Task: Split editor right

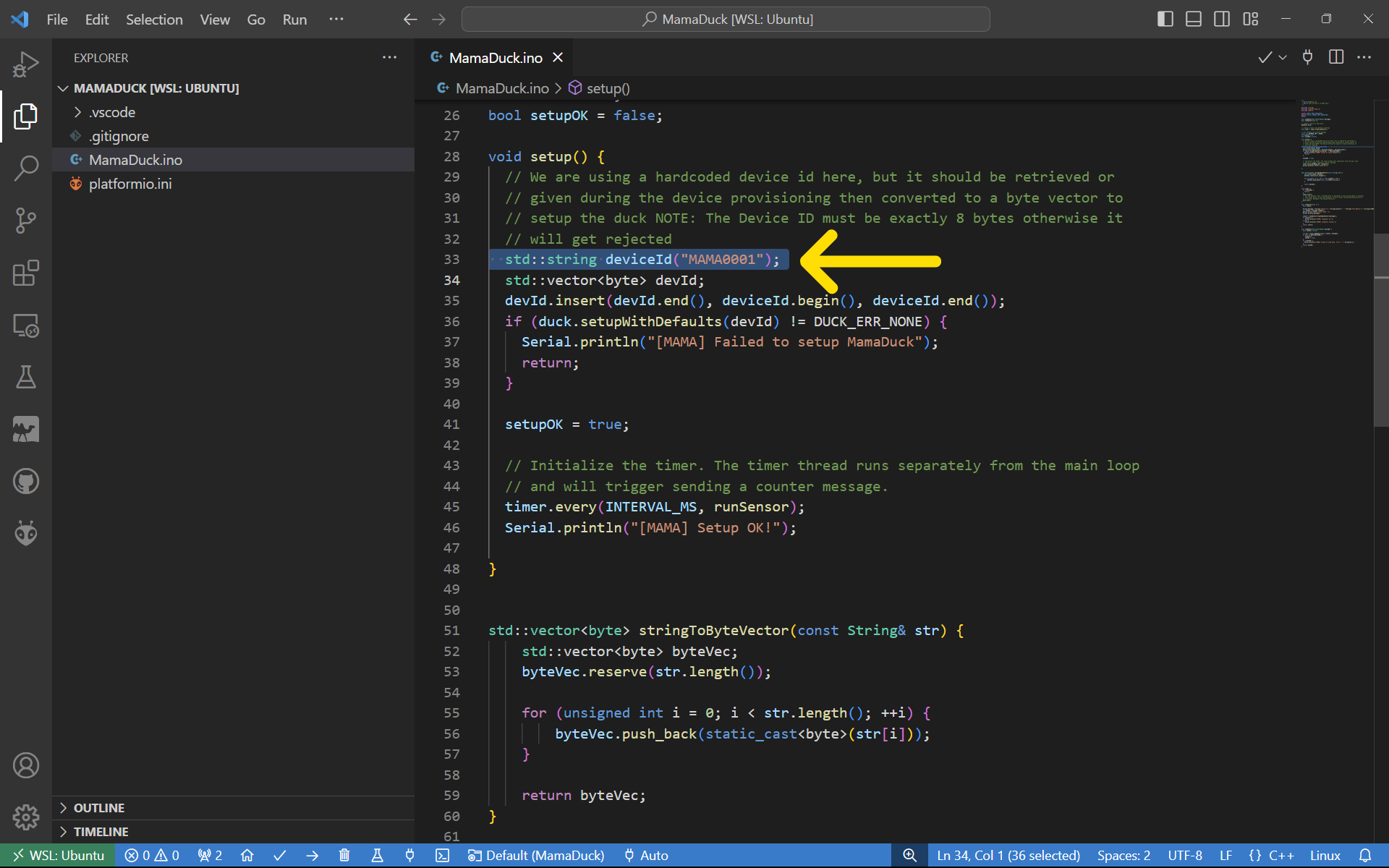Action: [1336, 57]
